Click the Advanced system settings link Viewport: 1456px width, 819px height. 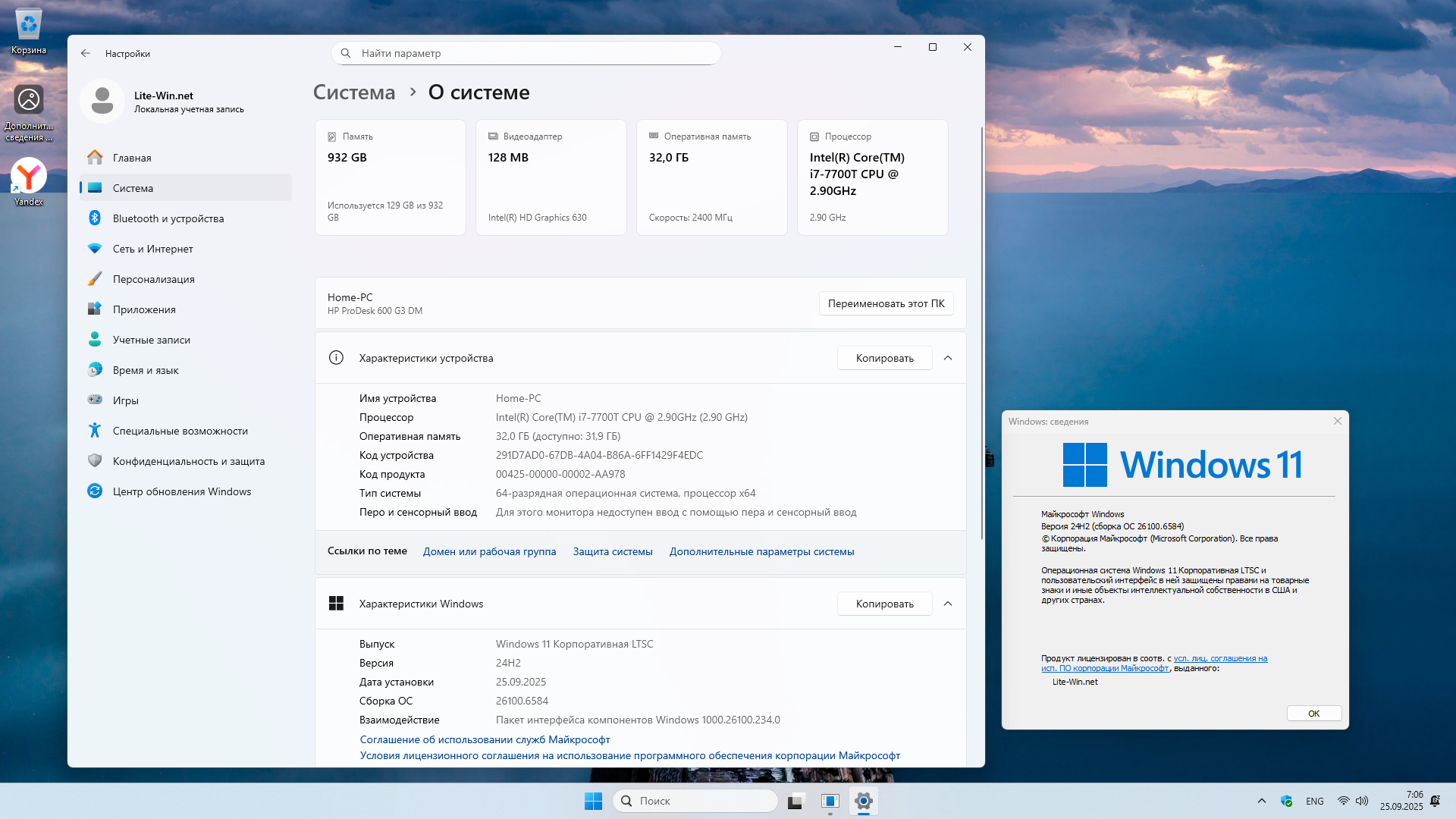761,551
